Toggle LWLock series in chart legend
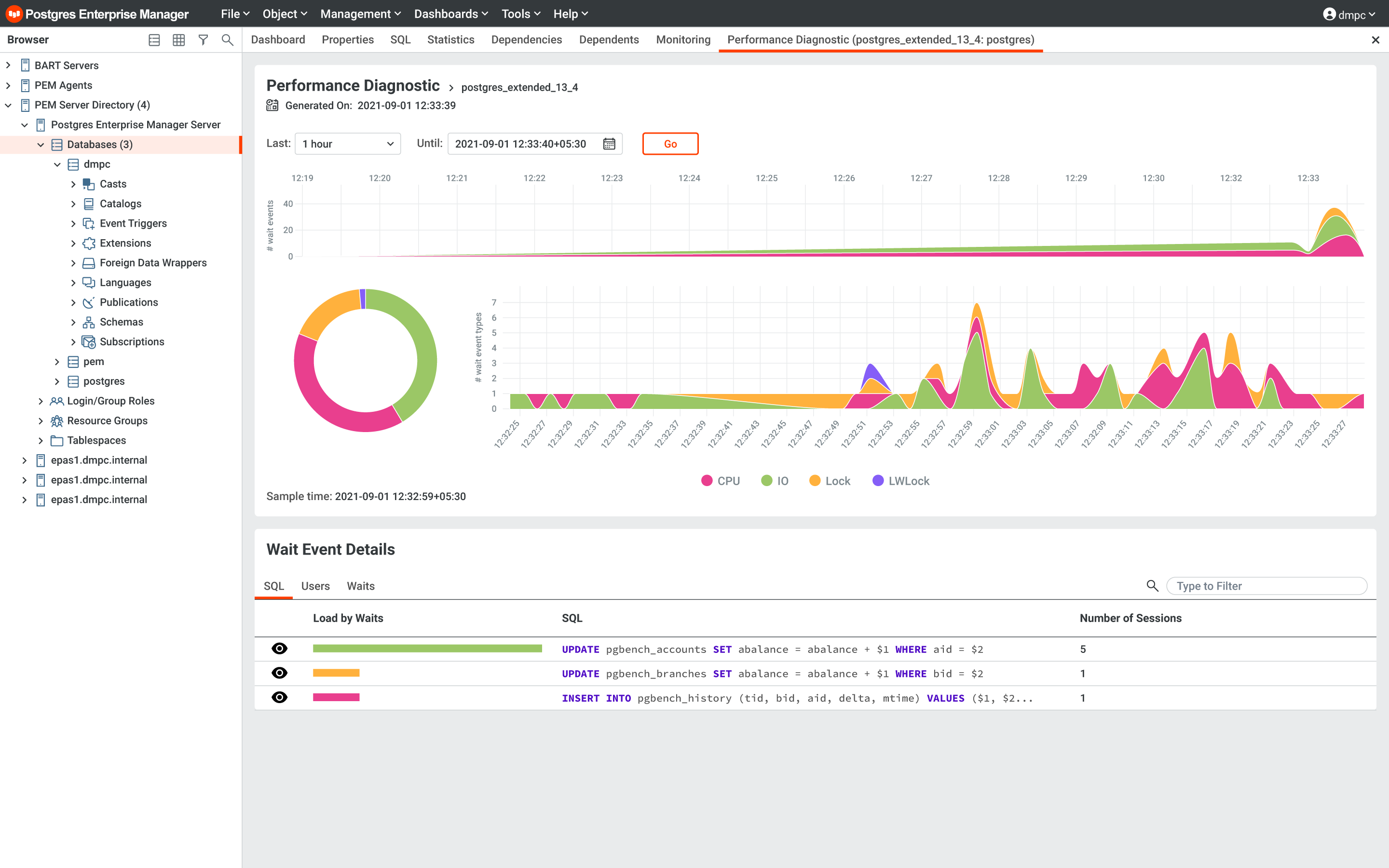 pyautogui.click(x=900, y=481)
